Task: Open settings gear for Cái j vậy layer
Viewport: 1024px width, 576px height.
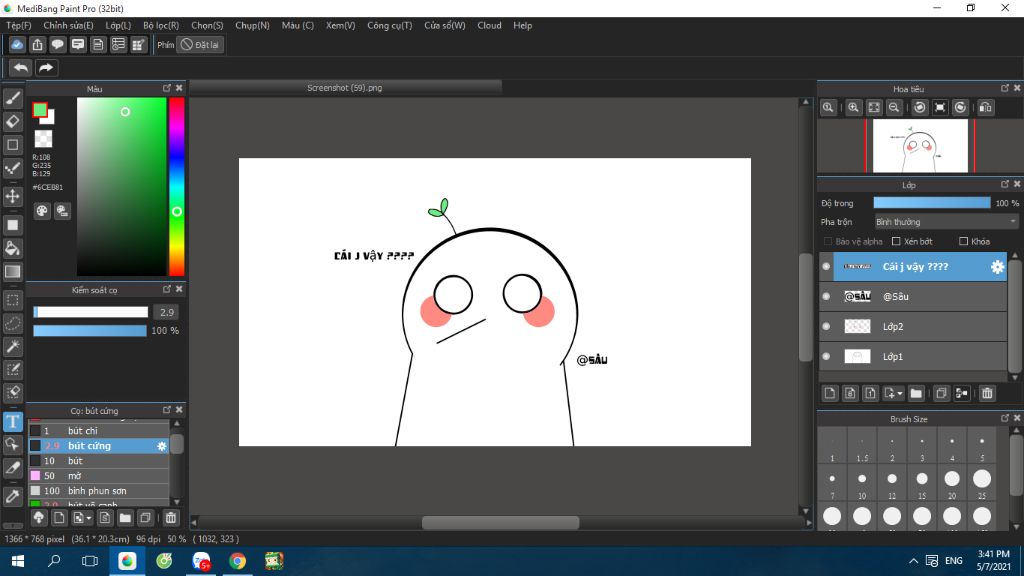Action: pyautogui.click(x=997, y=266)
